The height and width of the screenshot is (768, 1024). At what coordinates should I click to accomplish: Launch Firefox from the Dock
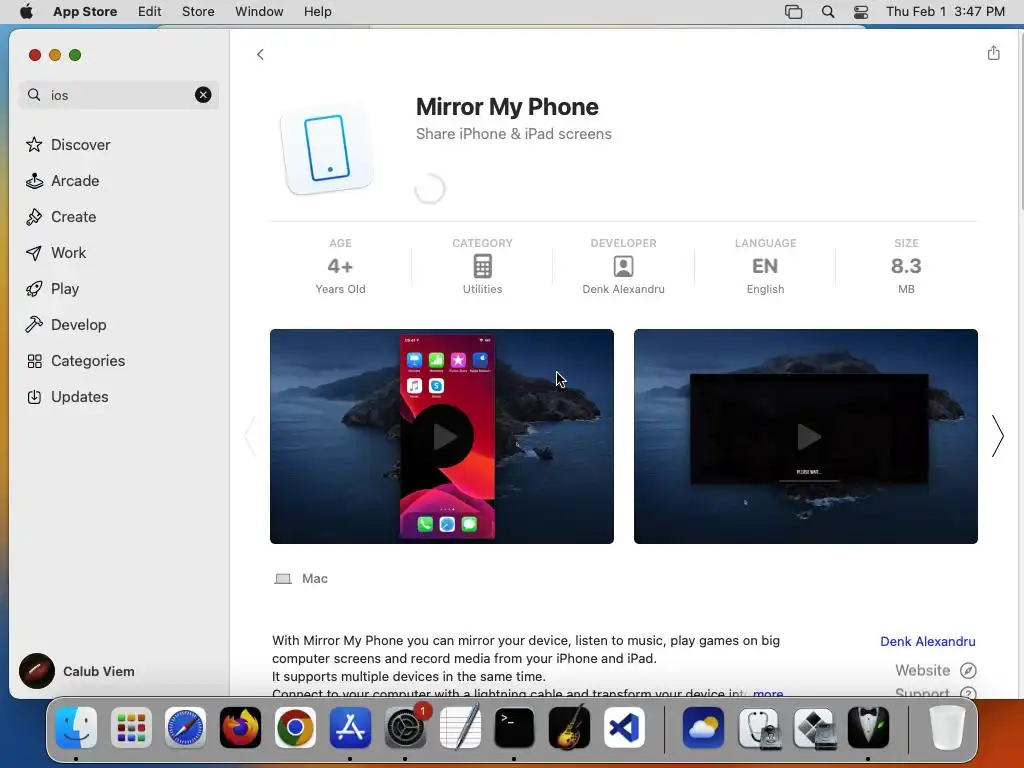coord(240,727)
